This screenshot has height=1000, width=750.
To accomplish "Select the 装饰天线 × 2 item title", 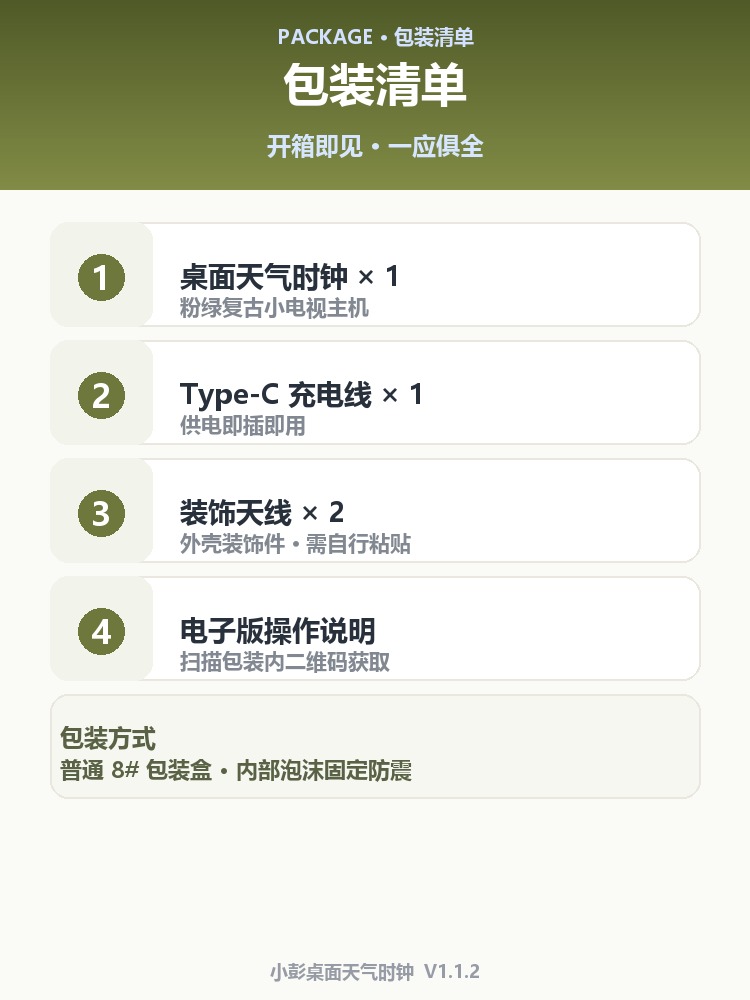I will click(262, 513).
